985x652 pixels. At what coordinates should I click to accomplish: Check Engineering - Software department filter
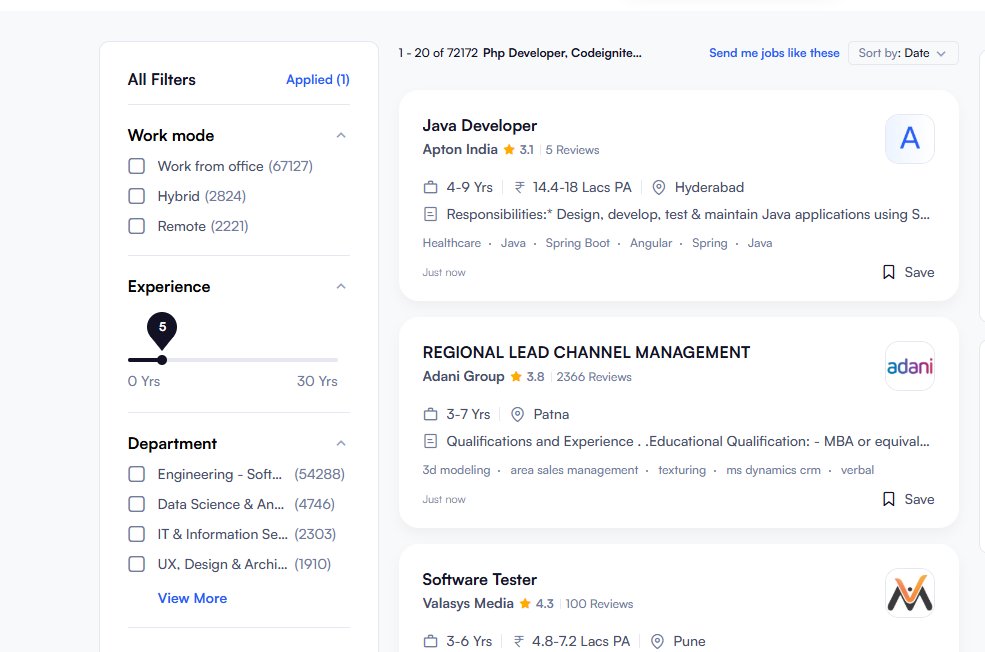pyautogui.click(x=136, y=474)
